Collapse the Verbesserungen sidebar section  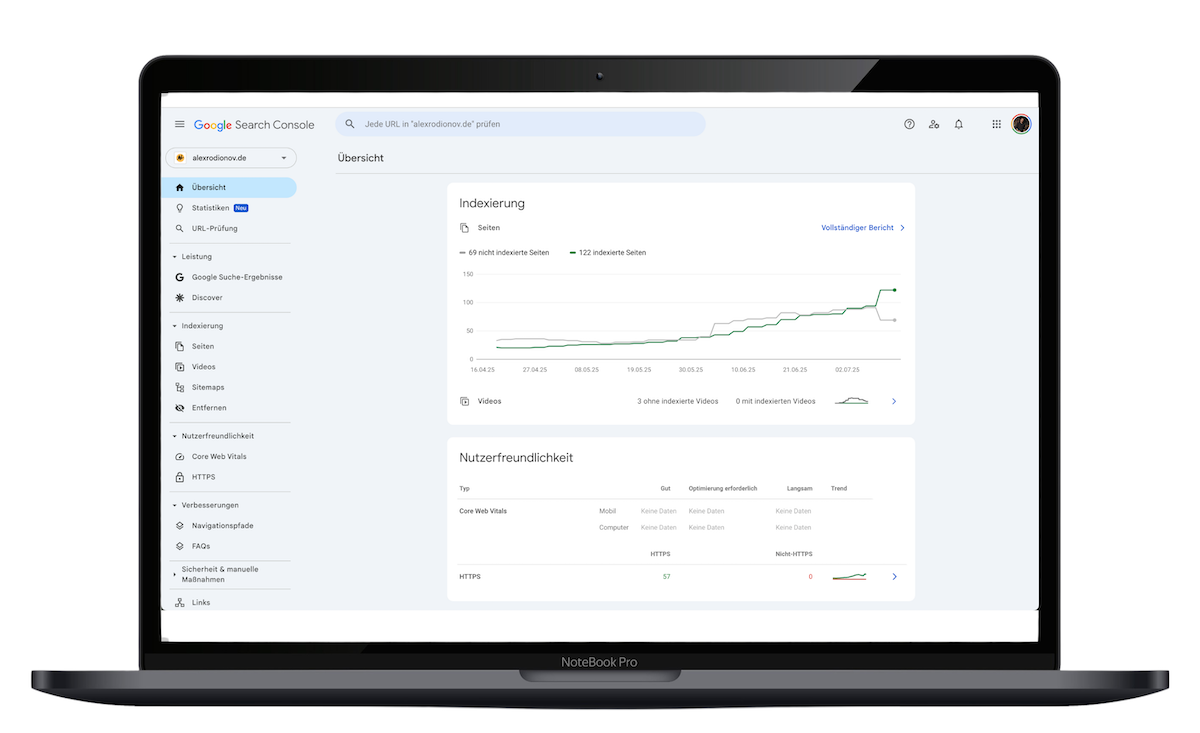tap(174, 505)
